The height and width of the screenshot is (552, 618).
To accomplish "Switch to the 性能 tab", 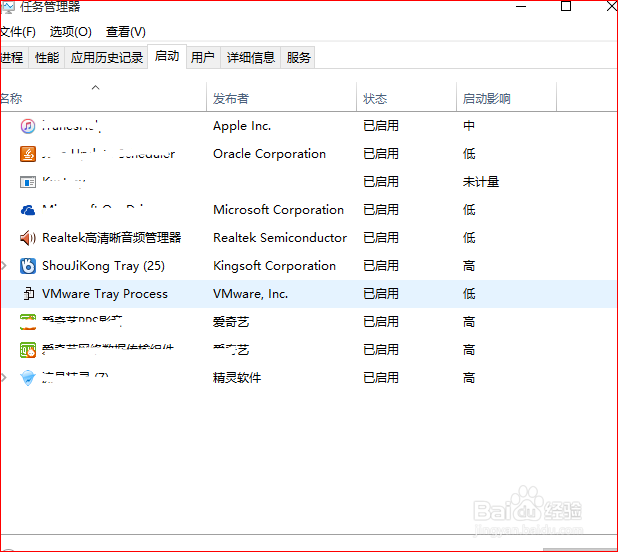I will 47,58.
